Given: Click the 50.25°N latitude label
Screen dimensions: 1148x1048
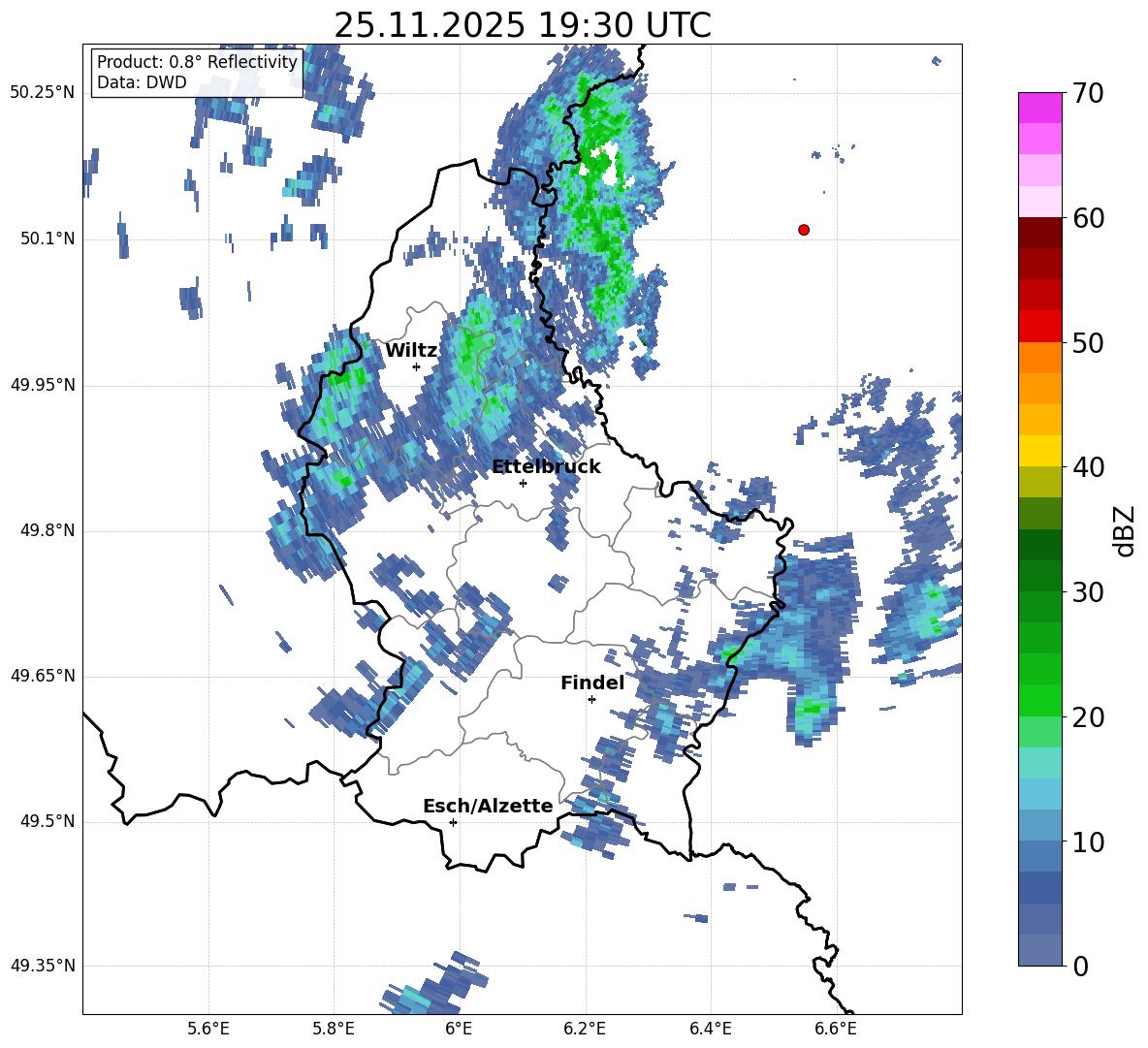Looking at the screenshot, I should (43, 93).
